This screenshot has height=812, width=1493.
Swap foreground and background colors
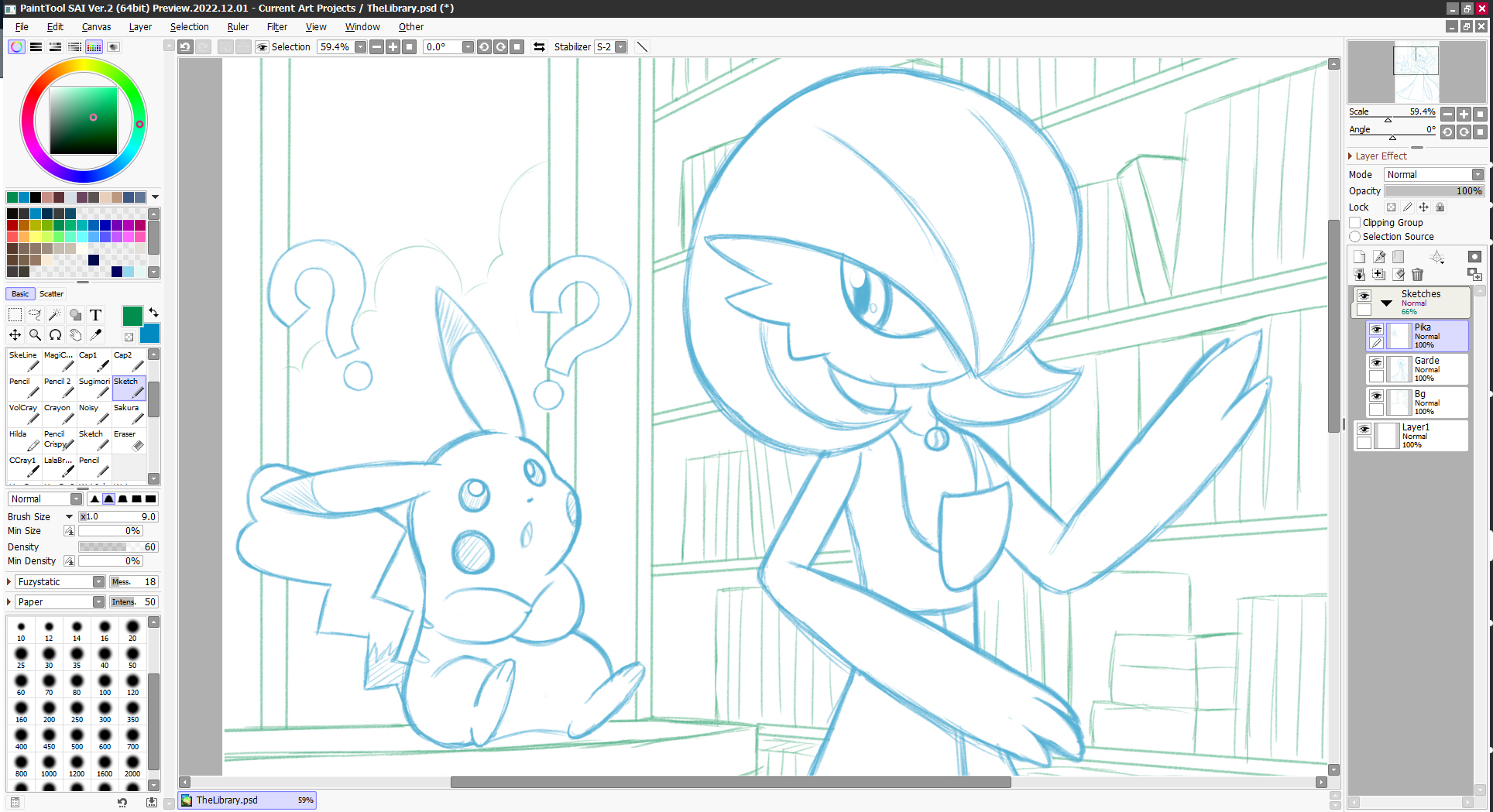[x=153, y=312]
